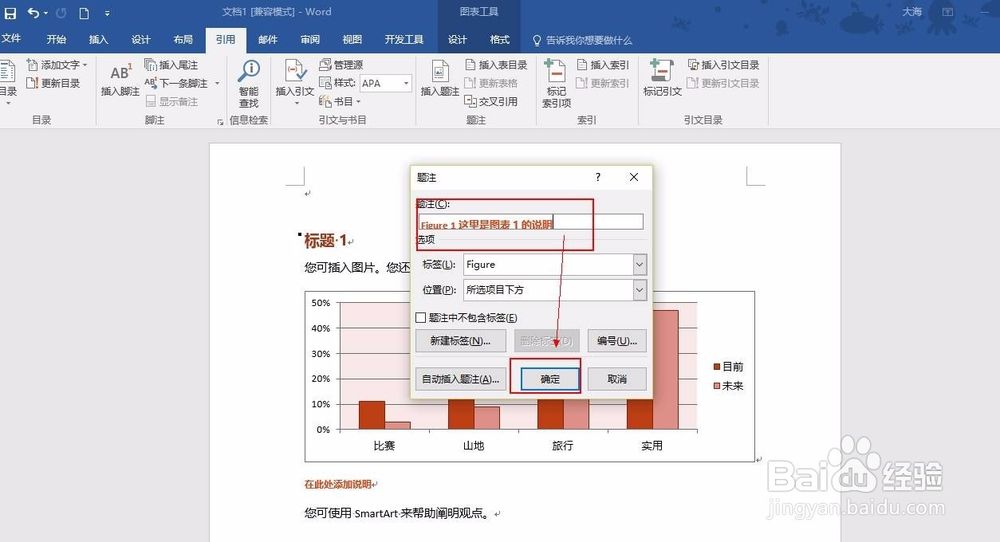Open the Undo history dropdown arrow
The width and height of the screenshot is (1000, 542).
tap(46, 13)
